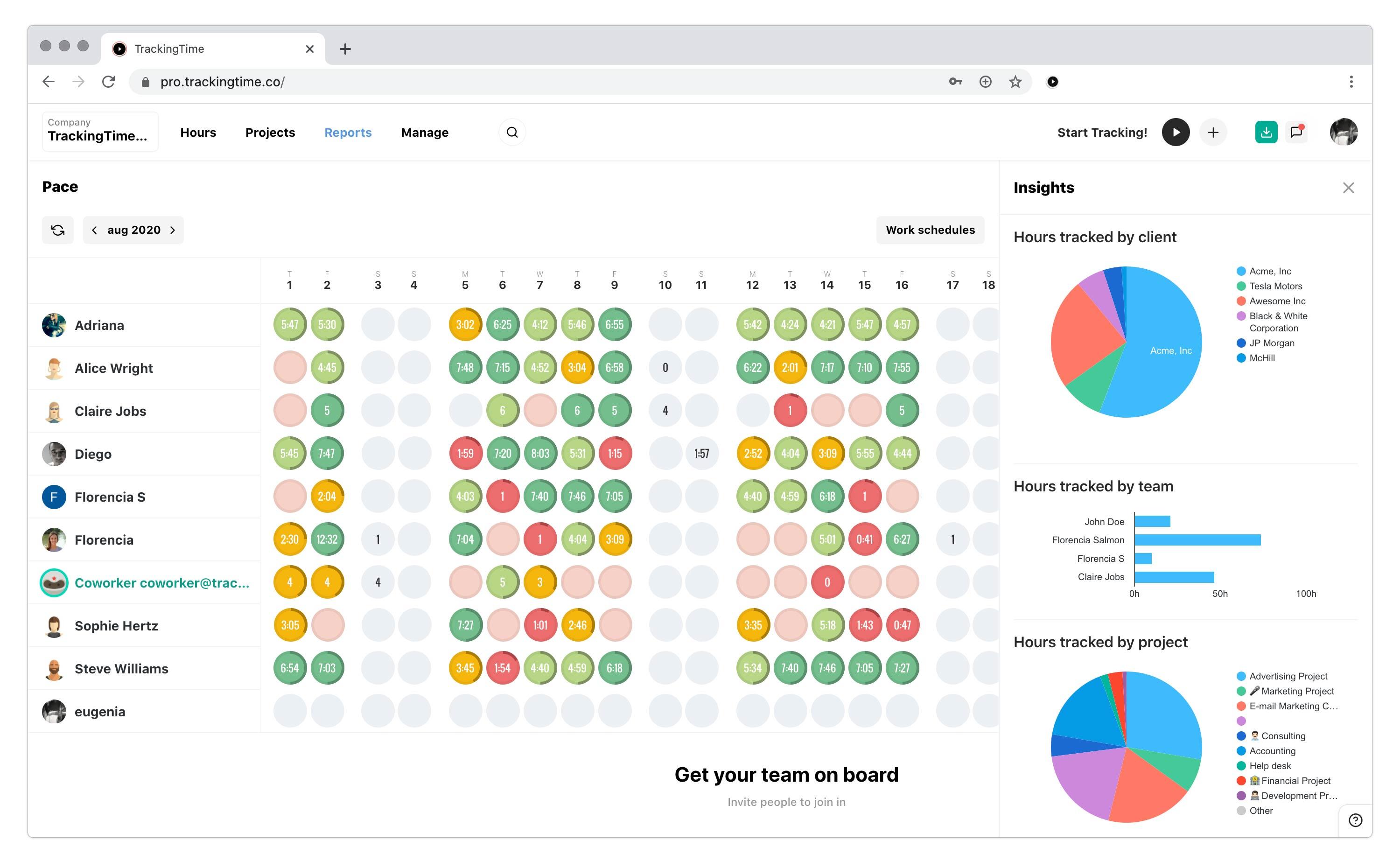Click the green download icon

point(1266,133)
